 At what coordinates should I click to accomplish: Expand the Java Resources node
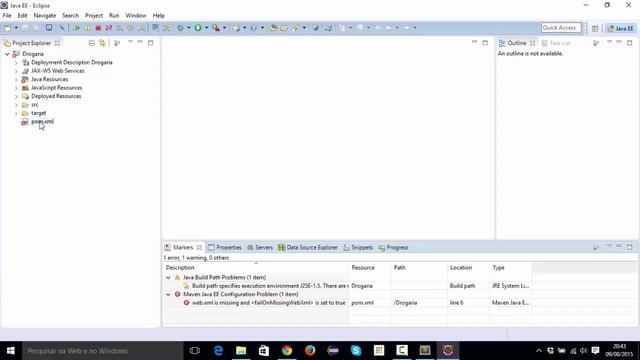[16, 80]
